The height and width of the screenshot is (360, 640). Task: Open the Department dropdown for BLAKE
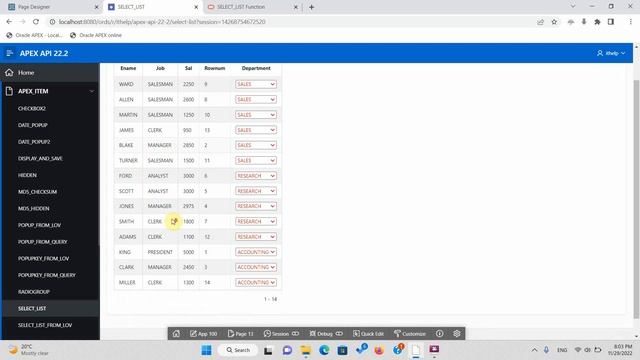tap(256, 145)
